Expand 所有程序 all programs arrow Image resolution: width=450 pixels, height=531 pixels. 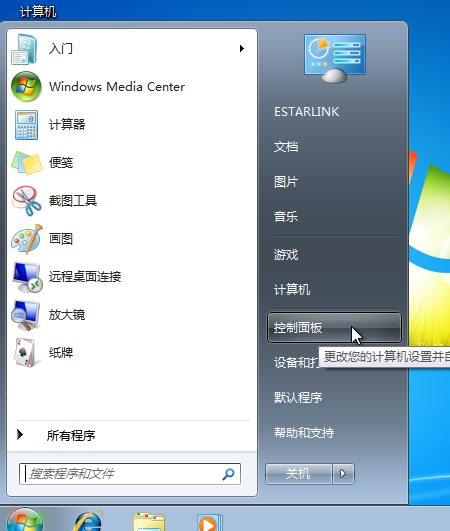(x=20, y=434)
